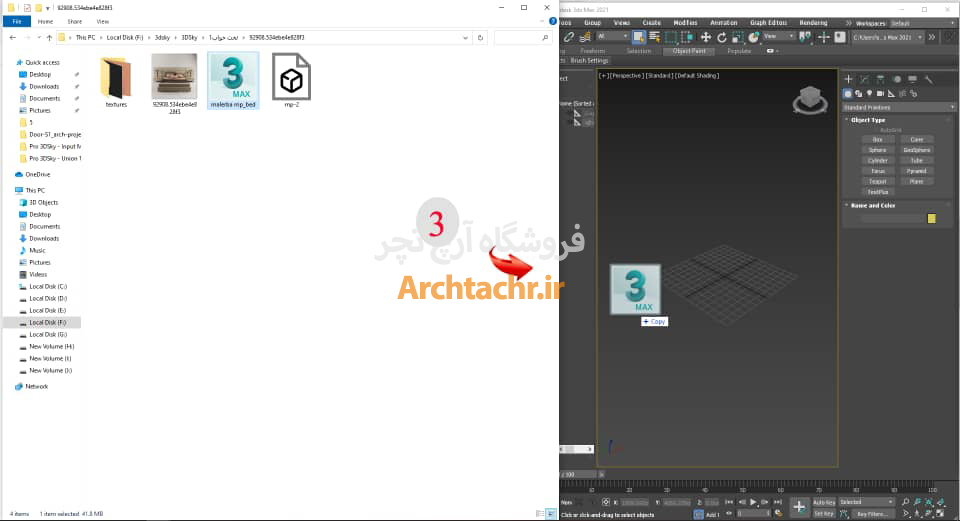Activate Select and Rotate tool

(x=722, y=37)
